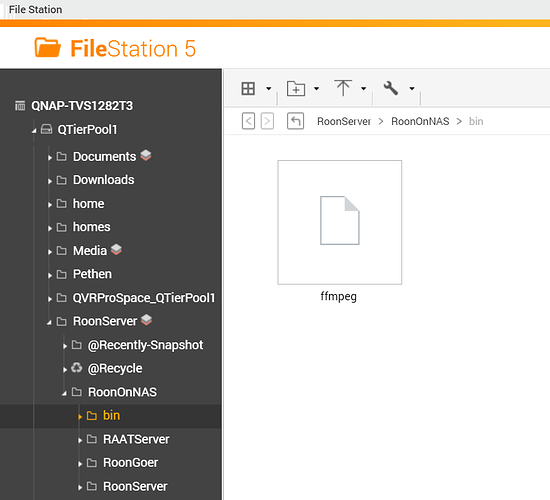Open QVRProSpace_QTierPool1 folder
This screenshot has width=550, height=500.
(144, 298)
